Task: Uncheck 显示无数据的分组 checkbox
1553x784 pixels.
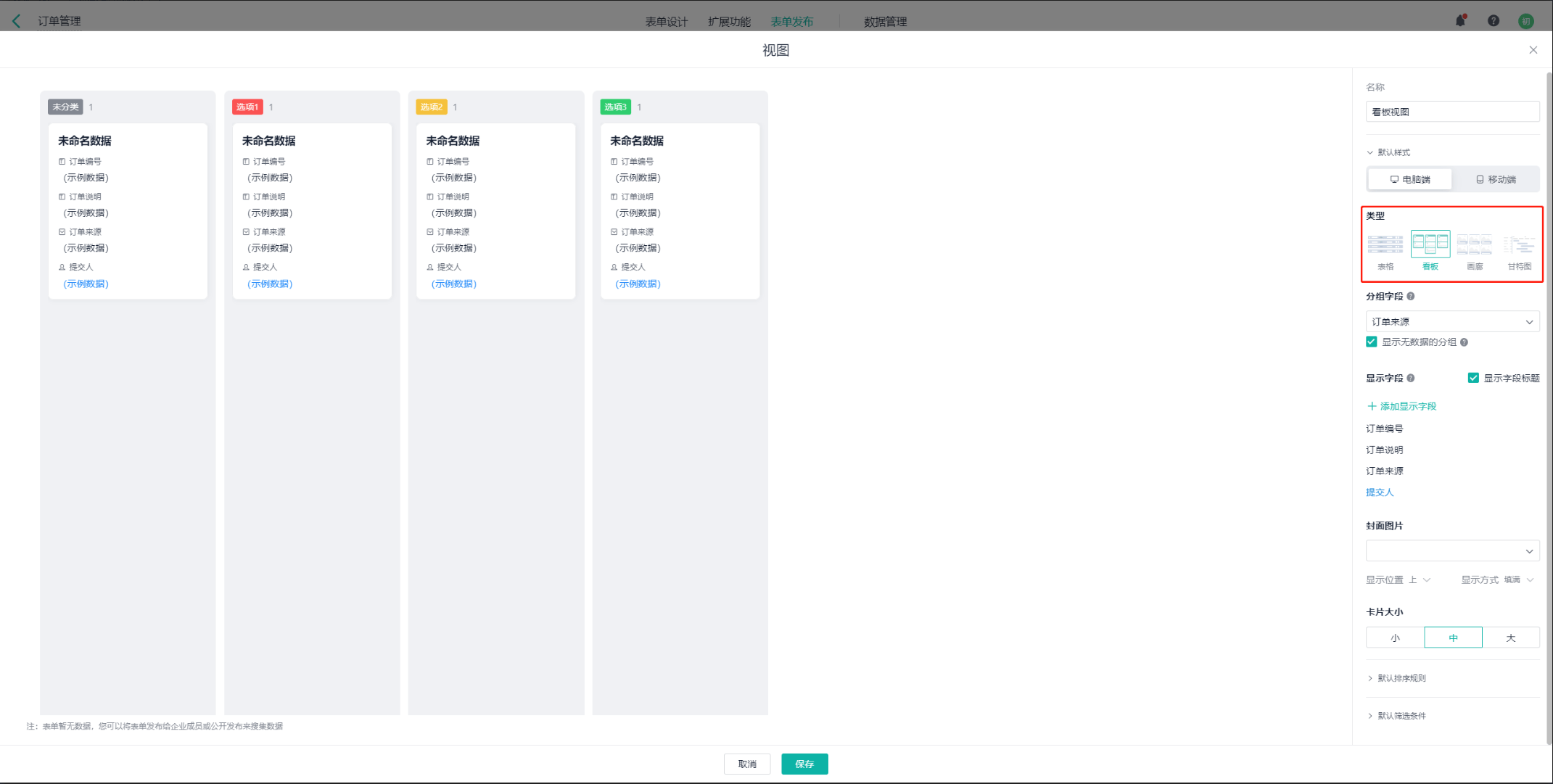Action: point(1371,342)
